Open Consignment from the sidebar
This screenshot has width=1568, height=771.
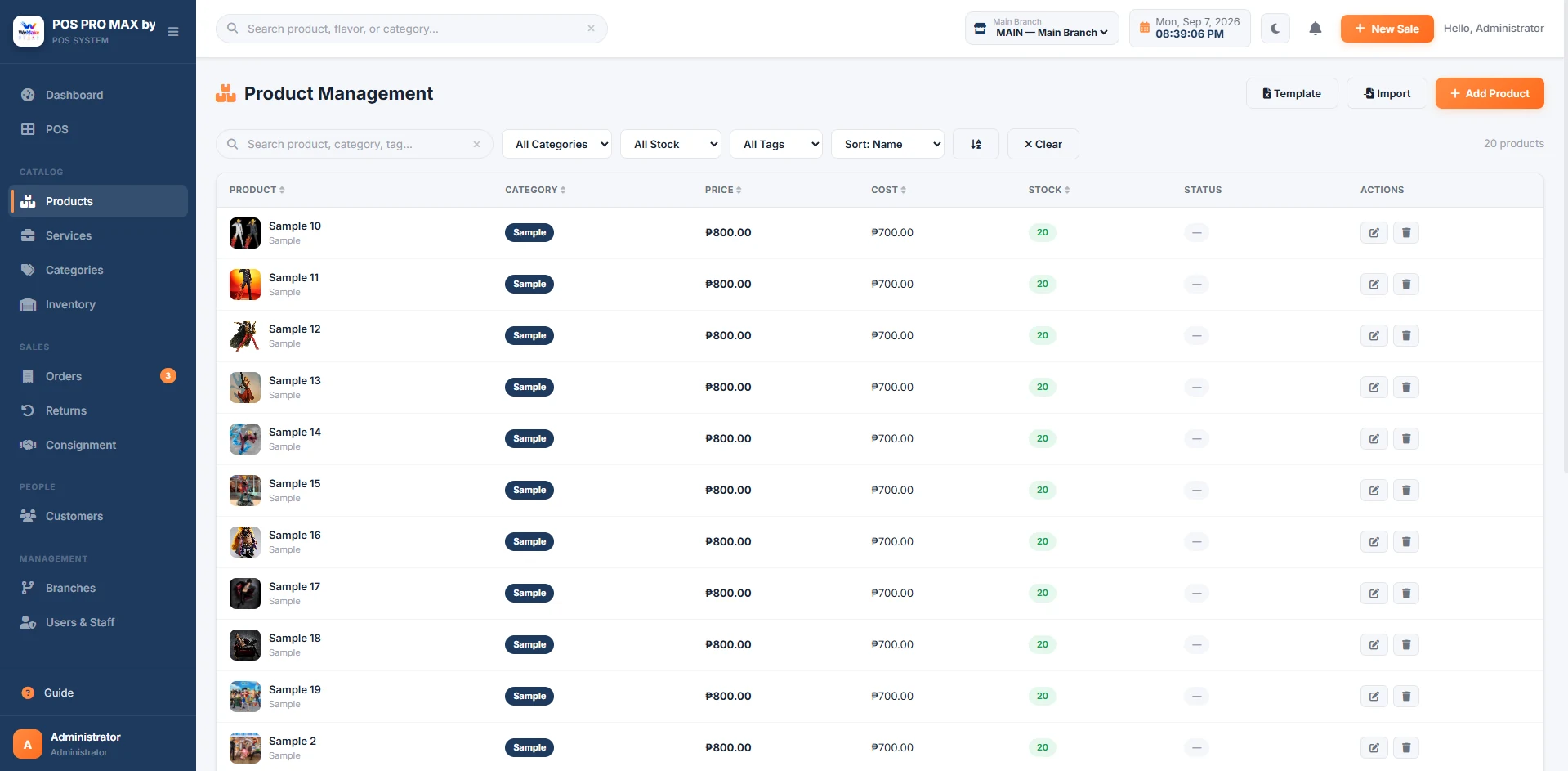98,445
